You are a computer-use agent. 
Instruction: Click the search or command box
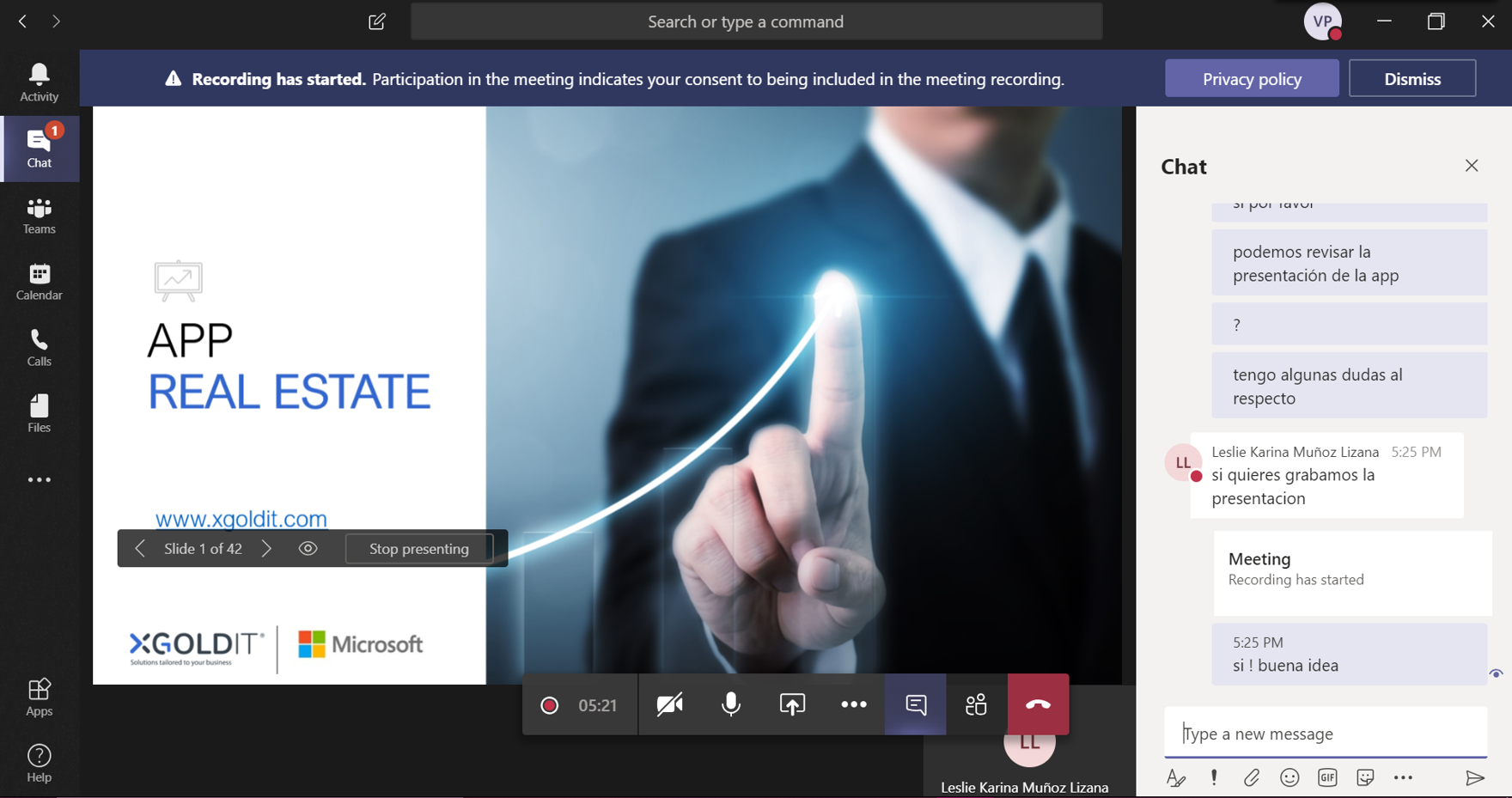click(756, 21)
